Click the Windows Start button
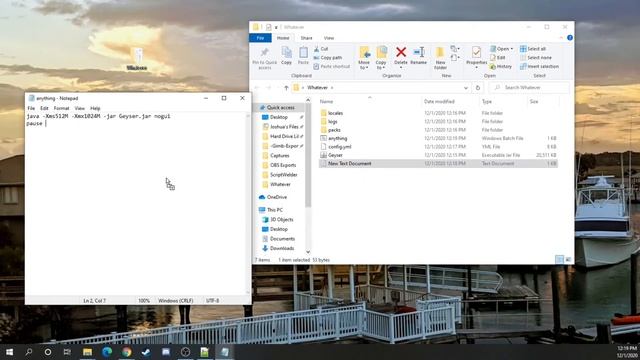The width and height of the screenshot is (640, 360). pyautogui.click(x=9, y=352)
